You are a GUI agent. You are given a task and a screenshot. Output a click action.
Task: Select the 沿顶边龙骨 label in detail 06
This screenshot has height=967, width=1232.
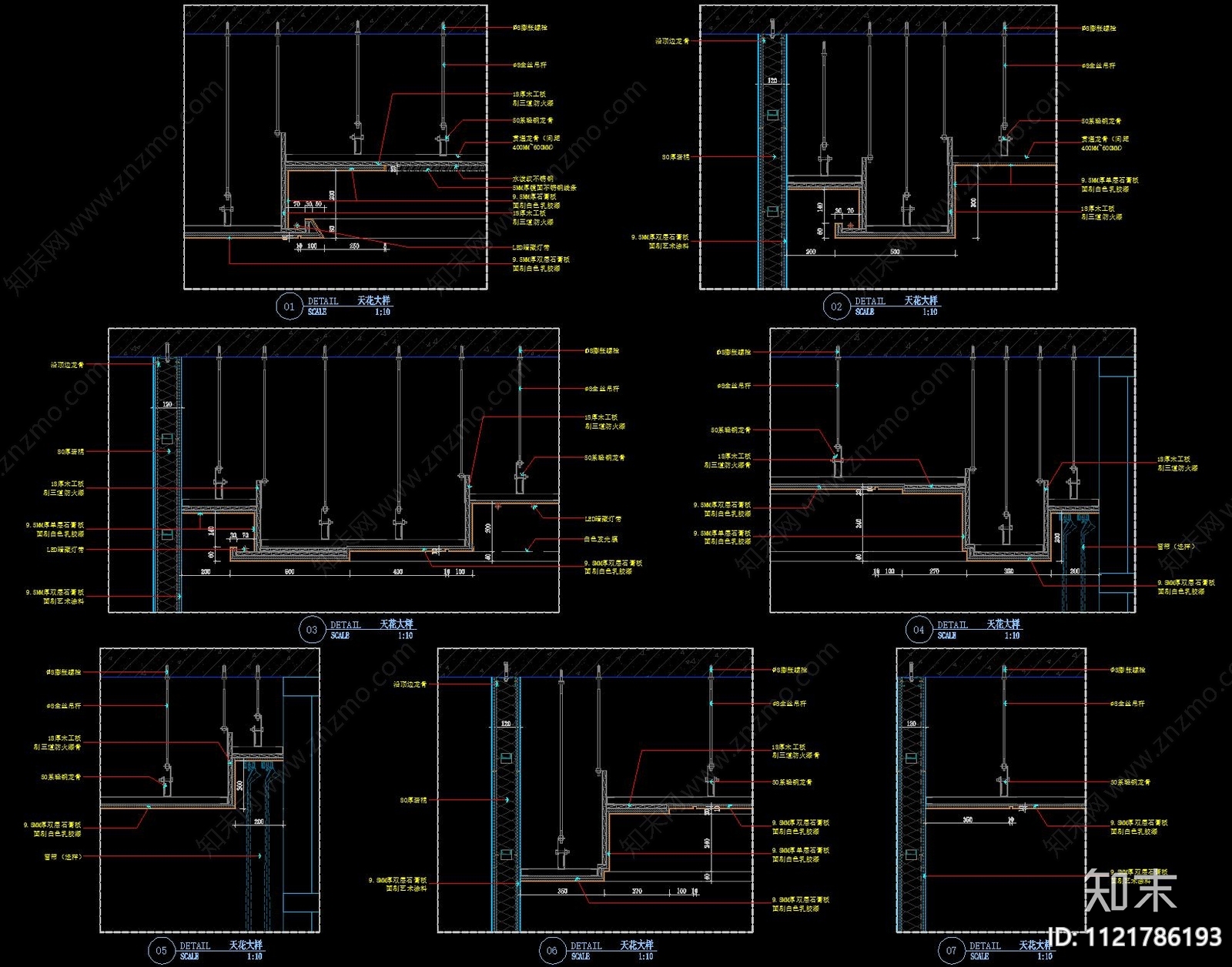pyautogui.click(x=410, y=684)
